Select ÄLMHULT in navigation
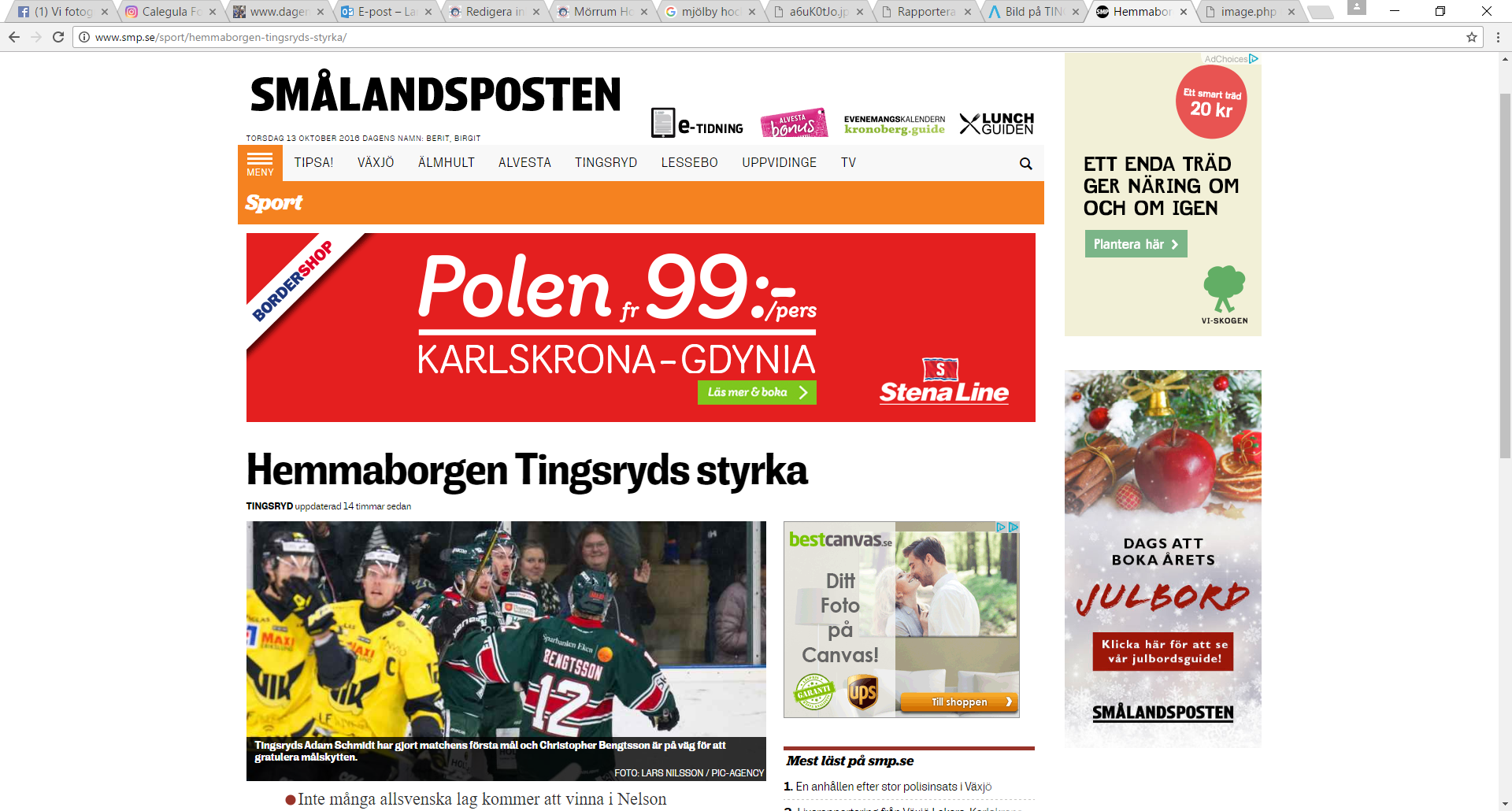Viewport: 1512px width, 811px height. point(447,163)
